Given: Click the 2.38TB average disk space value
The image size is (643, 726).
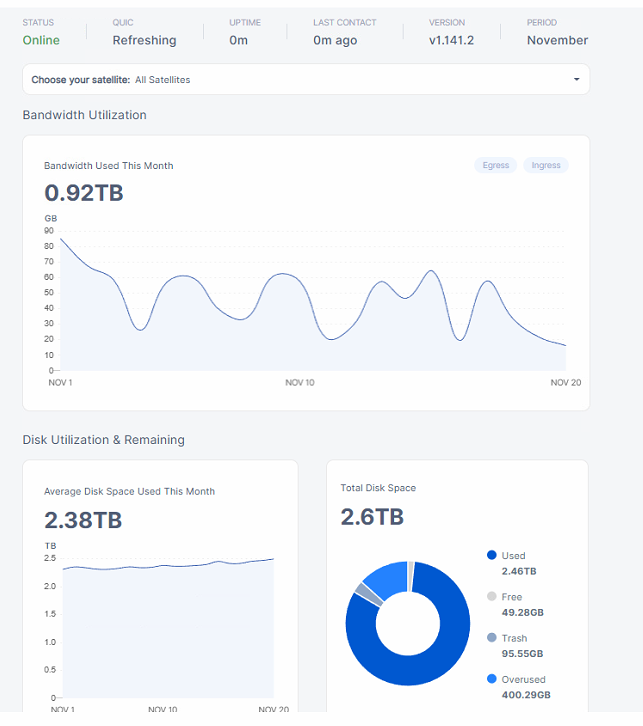Looking at the screenshot, I should (x=83, y=519).
